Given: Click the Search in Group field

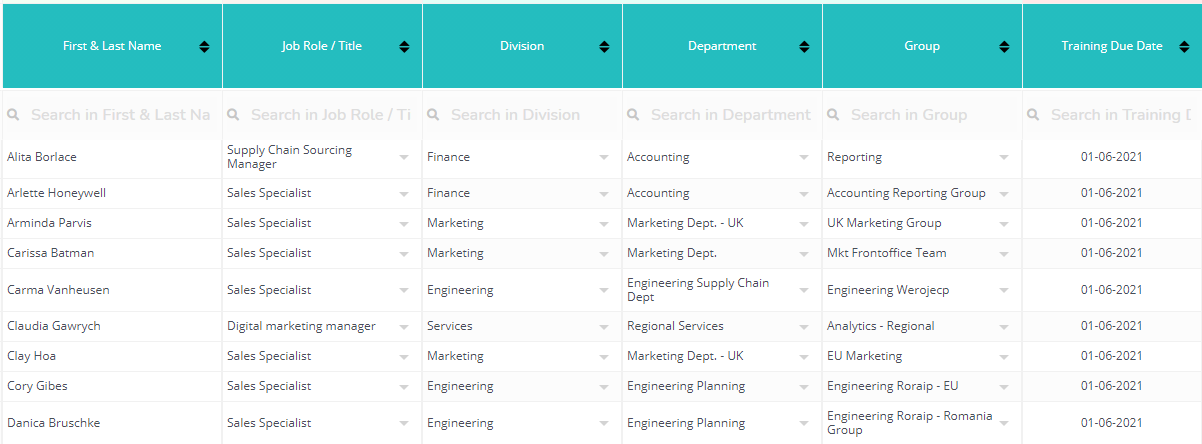Looking at the screenshot, I should click(922, 115).
